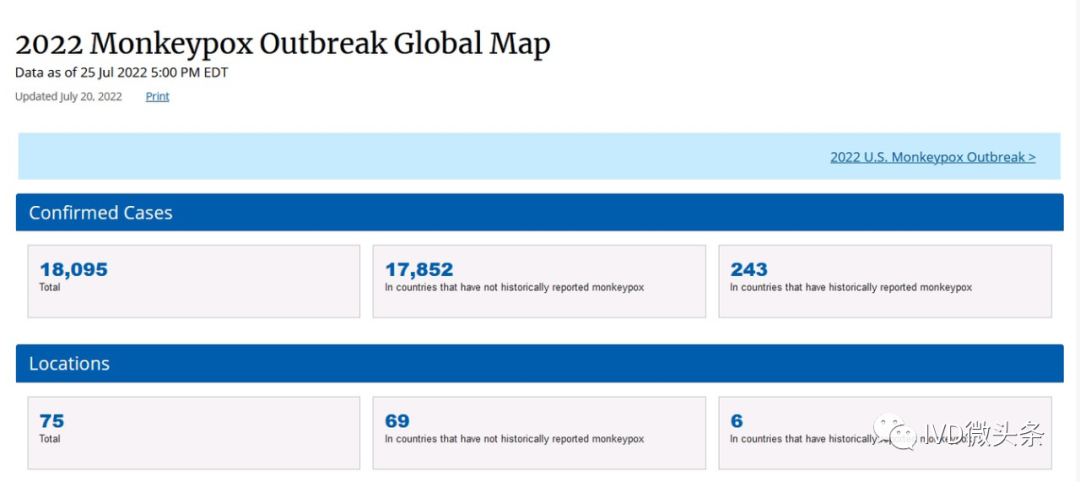
Task: Click the IVD微头条 watermark text
Action: (984, 434)
